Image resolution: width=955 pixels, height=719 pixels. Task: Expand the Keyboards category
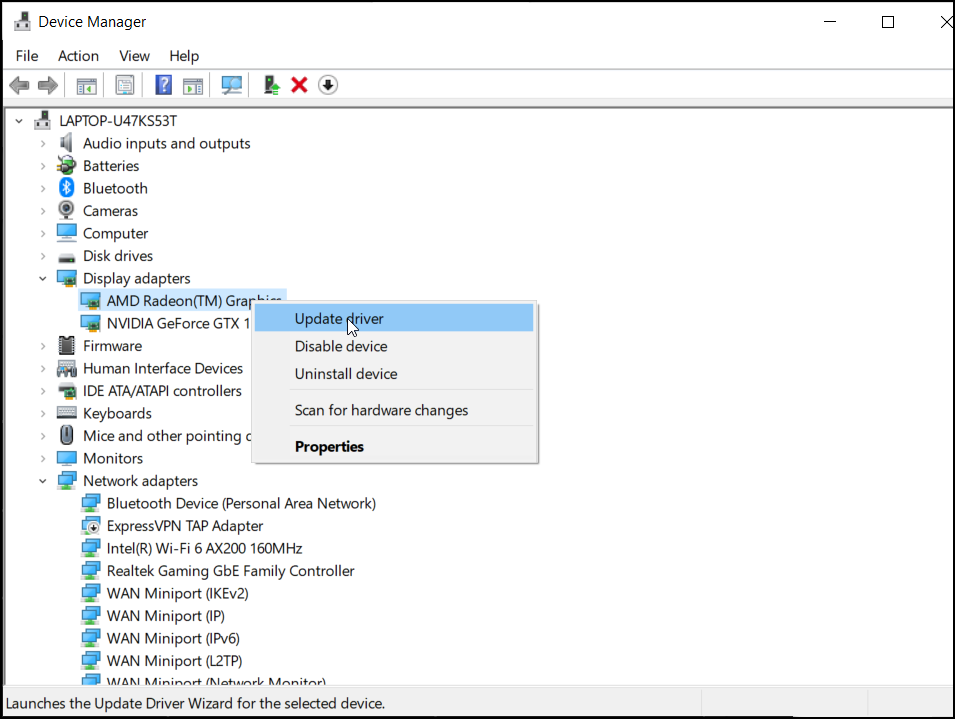coord(43,413)
